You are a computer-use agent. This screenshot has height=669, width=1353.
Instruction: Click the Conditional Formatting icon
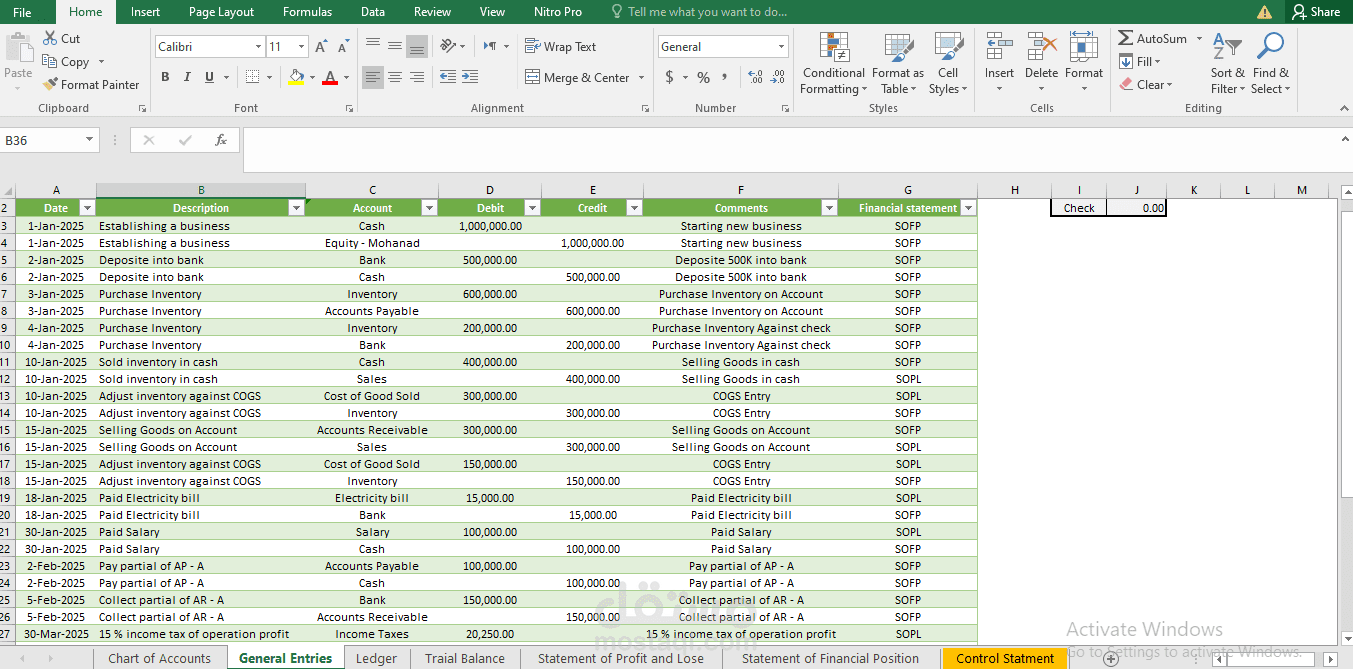click(834, 47)
